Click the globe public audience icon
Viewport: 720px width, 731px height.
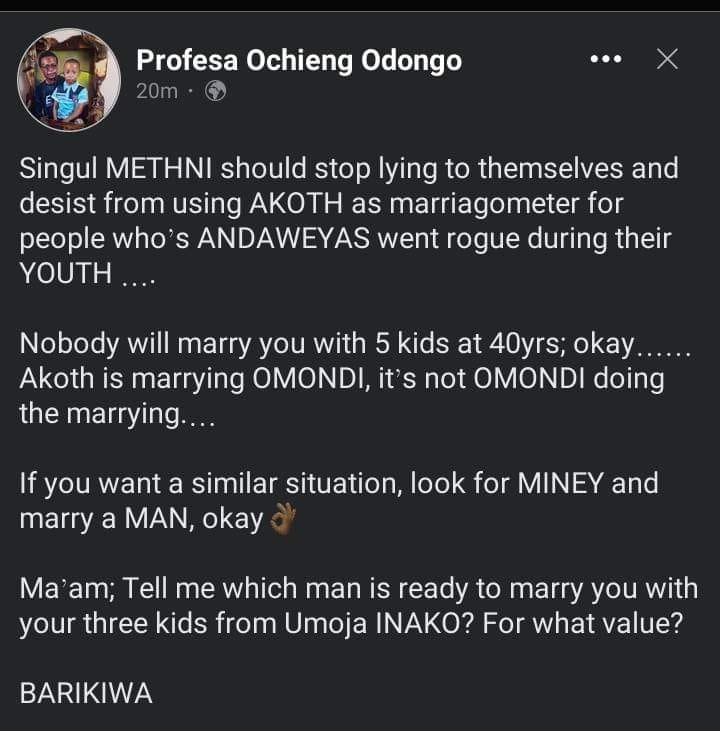tap(215, 91)
